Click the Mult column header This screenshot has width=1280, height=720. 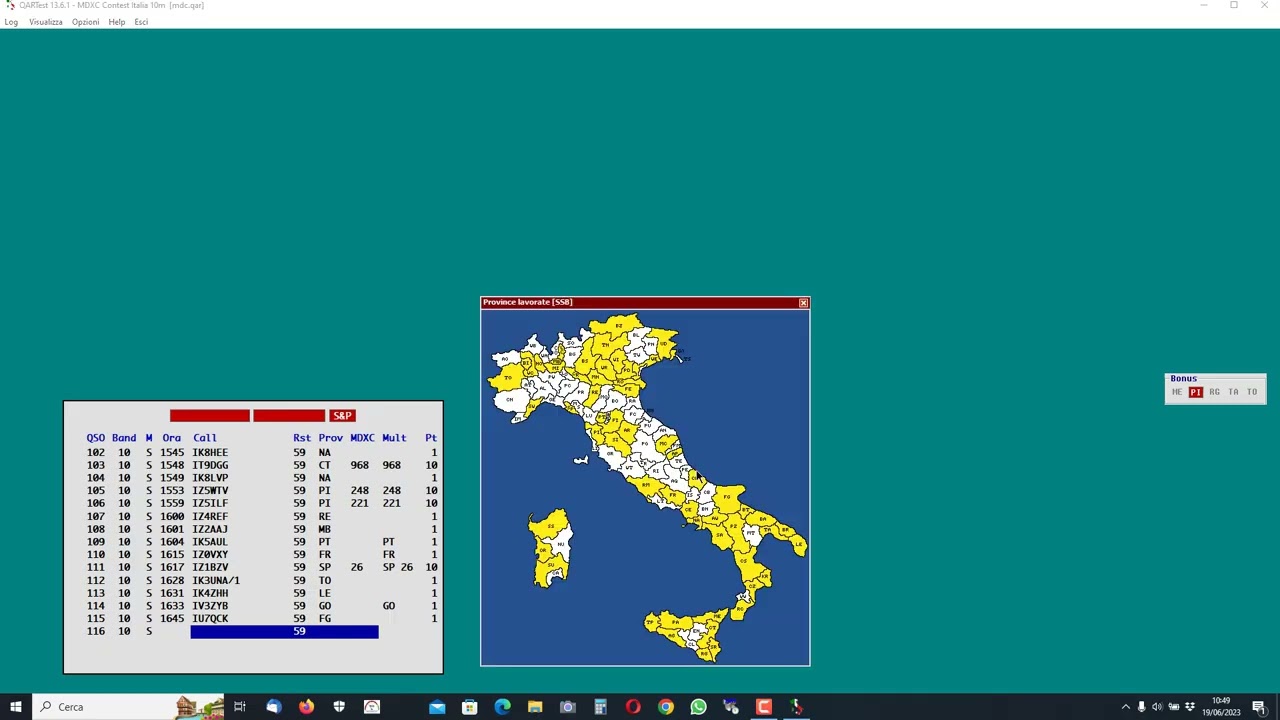[x=394, y=438]
